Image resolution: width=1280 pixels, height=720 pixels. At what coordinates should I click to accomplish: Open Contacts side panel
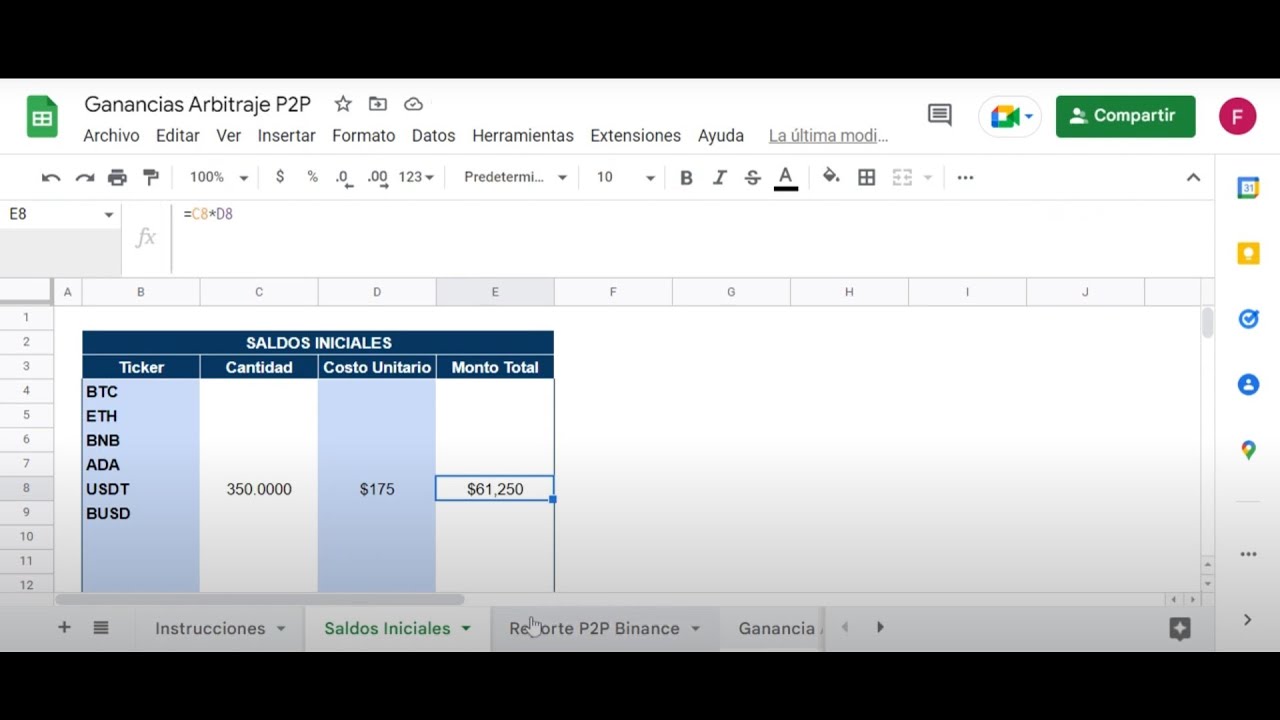coord(1248,384)
